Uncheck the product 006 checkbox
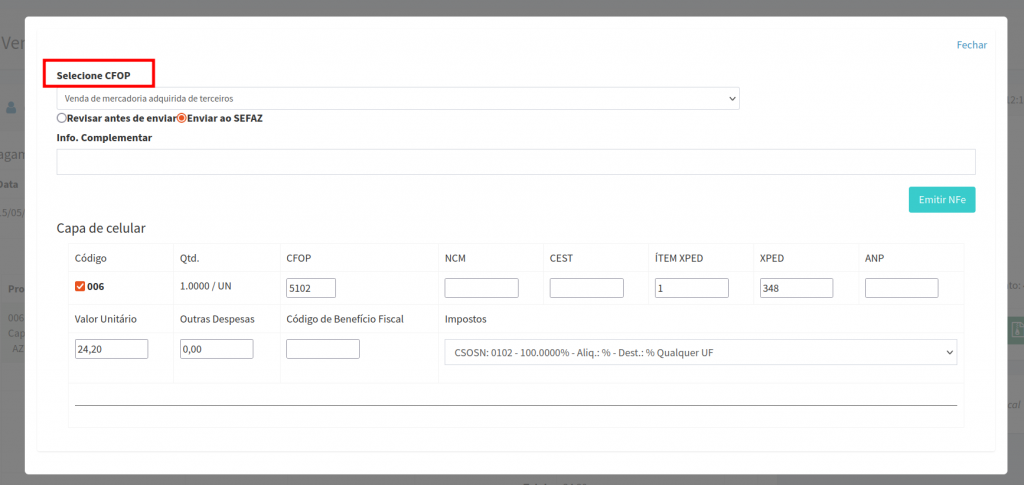This screenshot has width=1024, height=485. coord(81,287)
